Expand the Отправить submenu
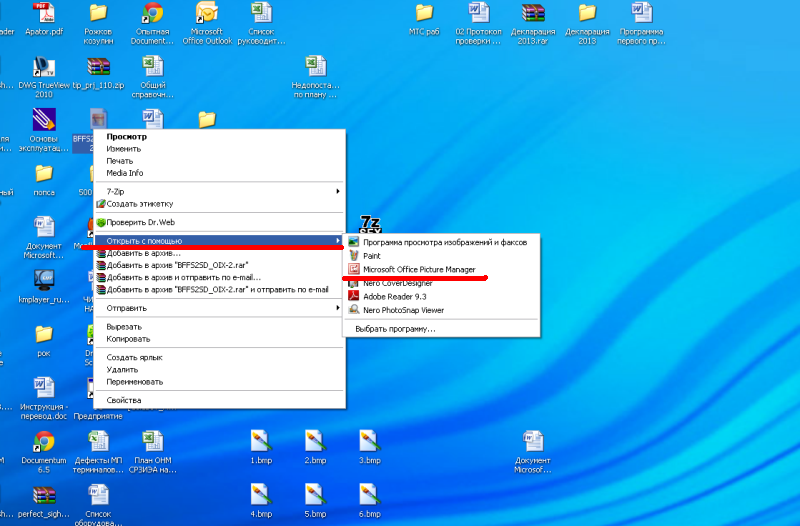 tap(220, 308)
